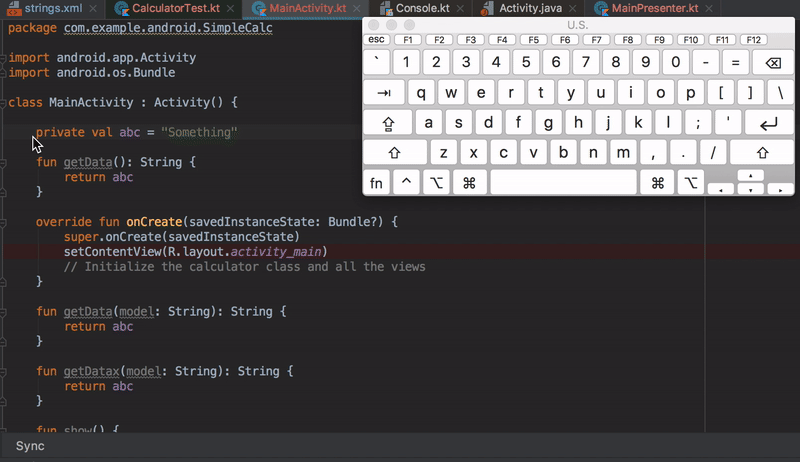The height and width of the screenshot is (462, 800).
Task: Click the up arrow key
Action: (x=751, y=176)
